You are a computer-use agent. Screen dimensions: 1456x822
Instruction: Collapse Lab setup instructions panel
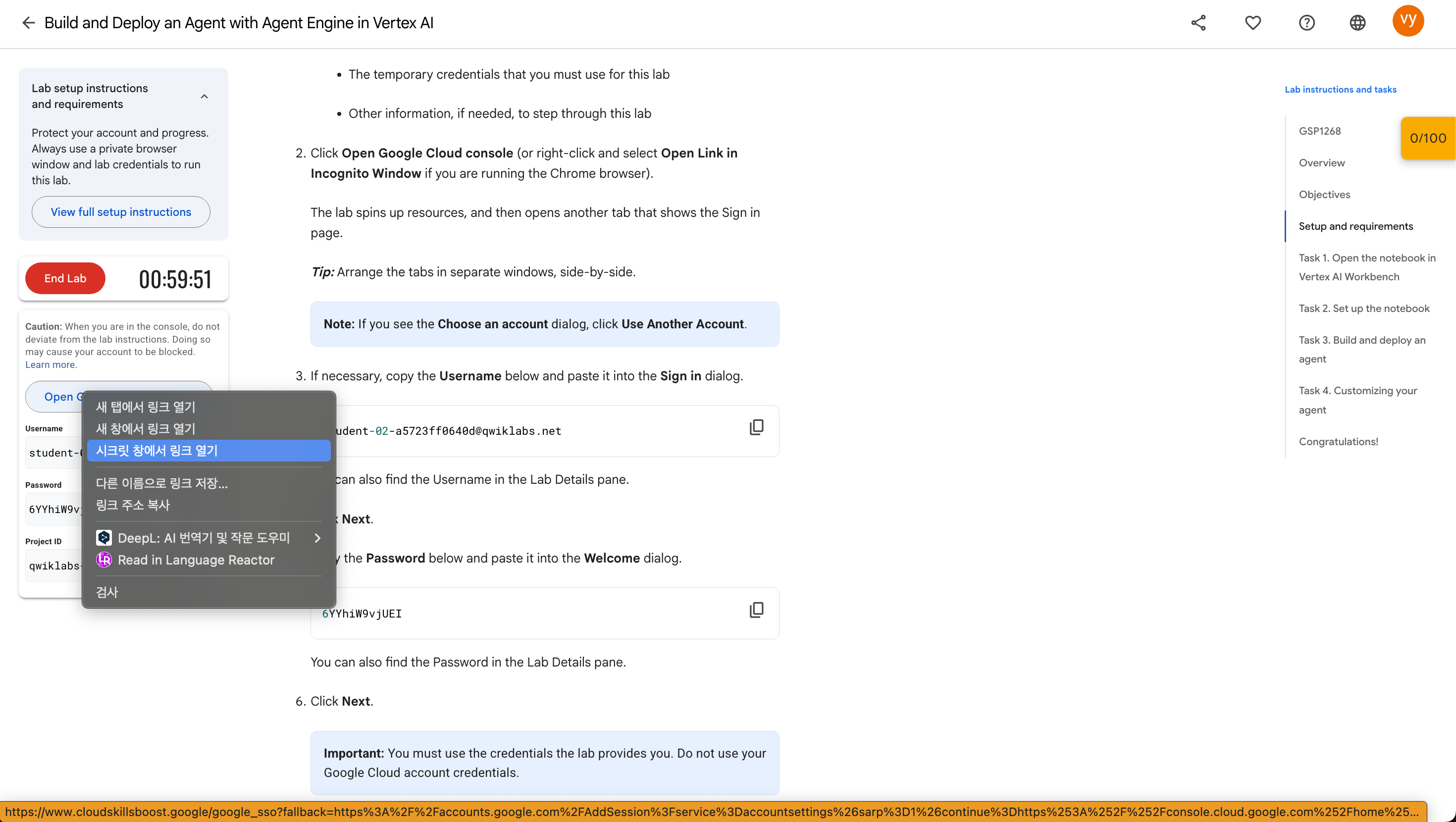tap(204, 96)
